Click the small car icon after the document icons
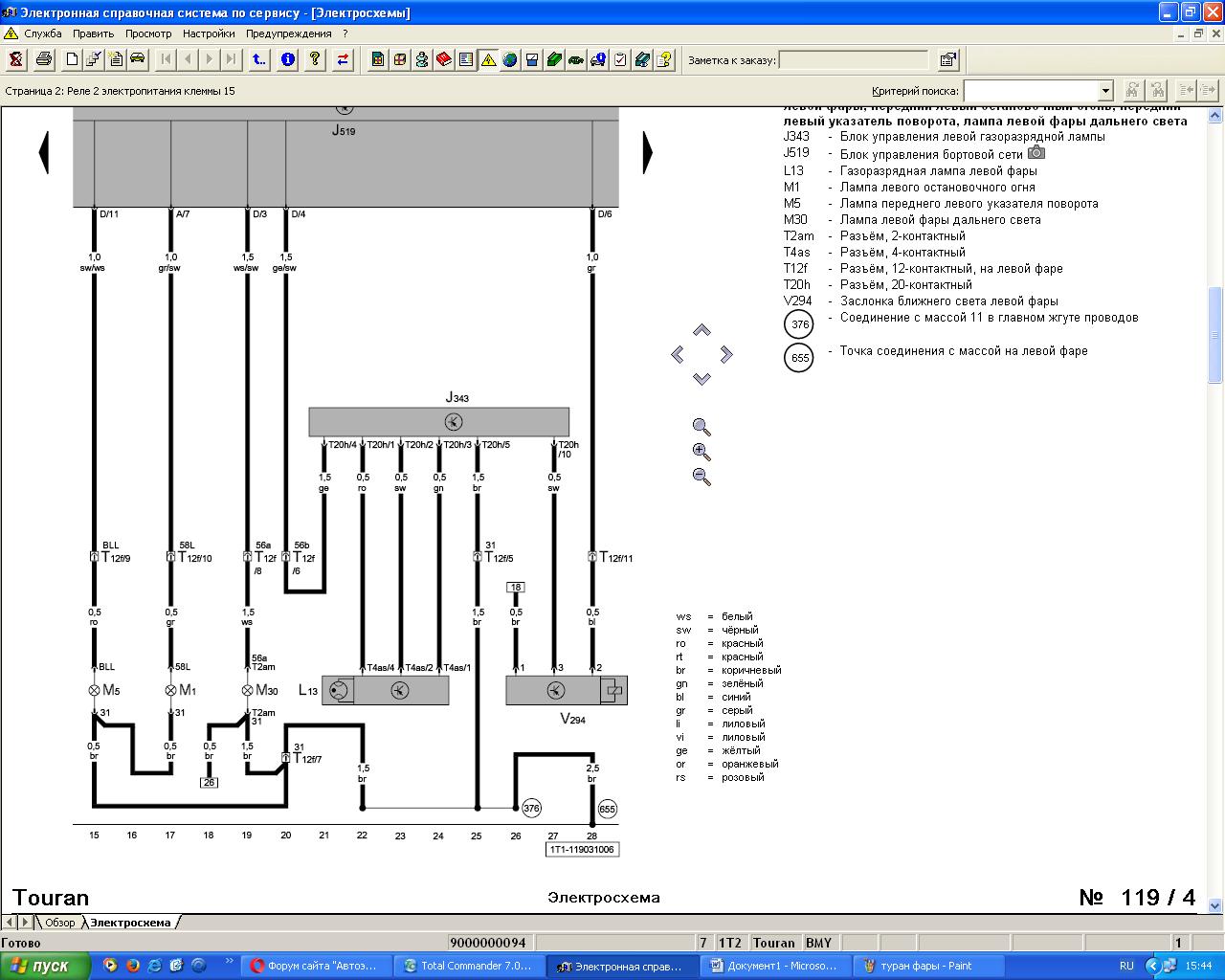Viewport: 1225px width, 980px height. (138, 59)
